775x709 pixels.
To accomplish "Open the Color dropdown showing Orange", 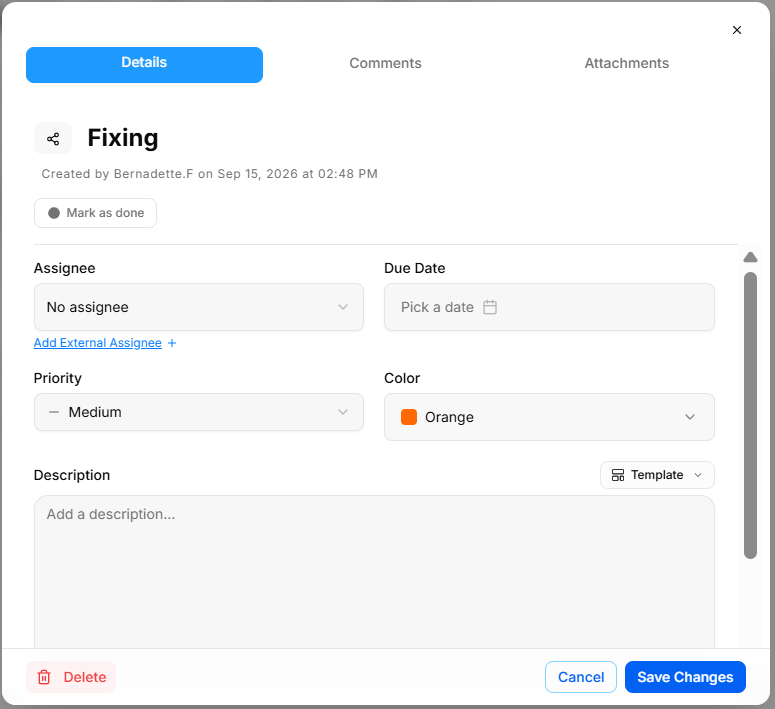I will (549, 417).
